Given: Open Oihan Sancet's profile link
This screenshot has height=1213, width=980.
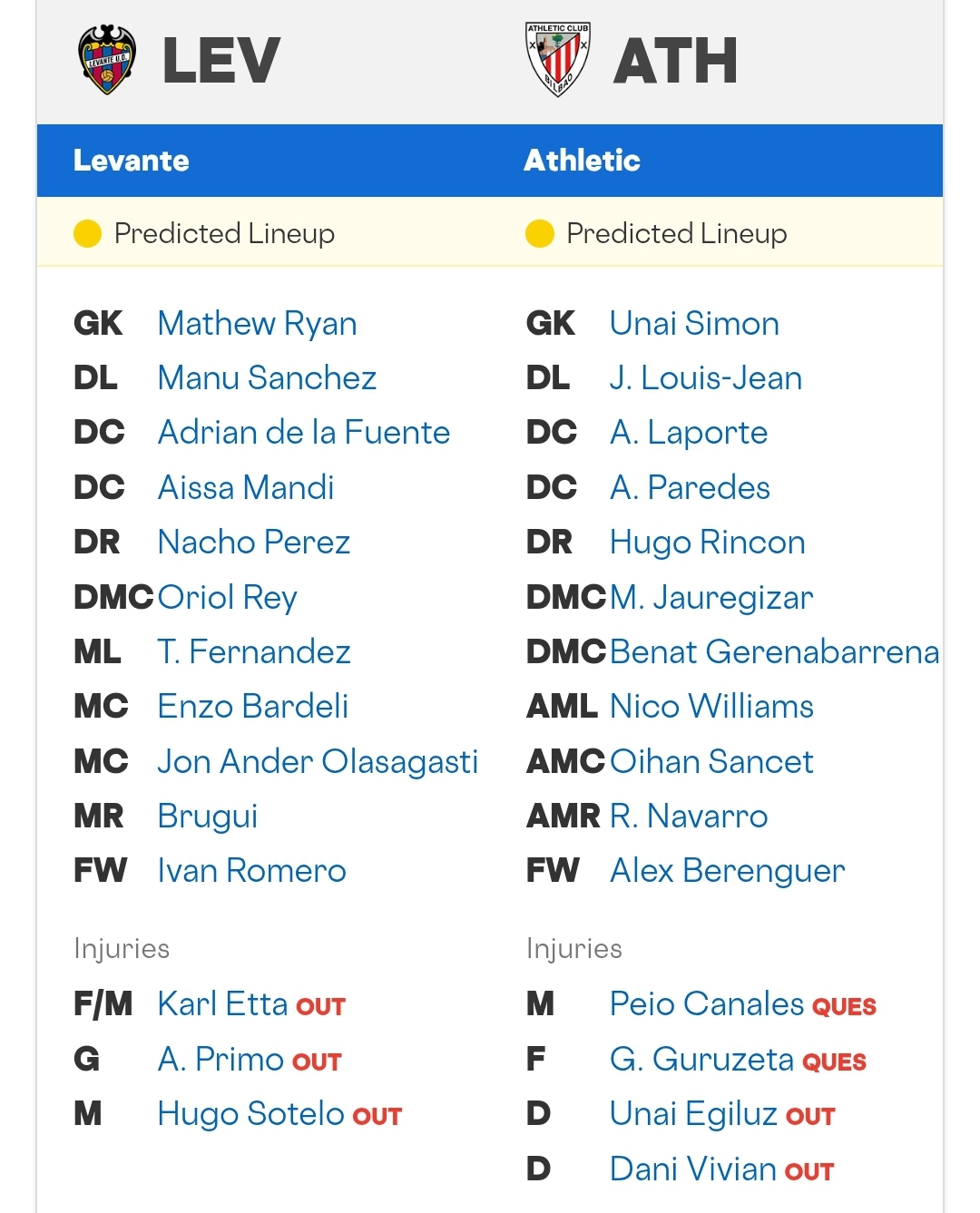Looking at the screenshot, I should [711, 761].
